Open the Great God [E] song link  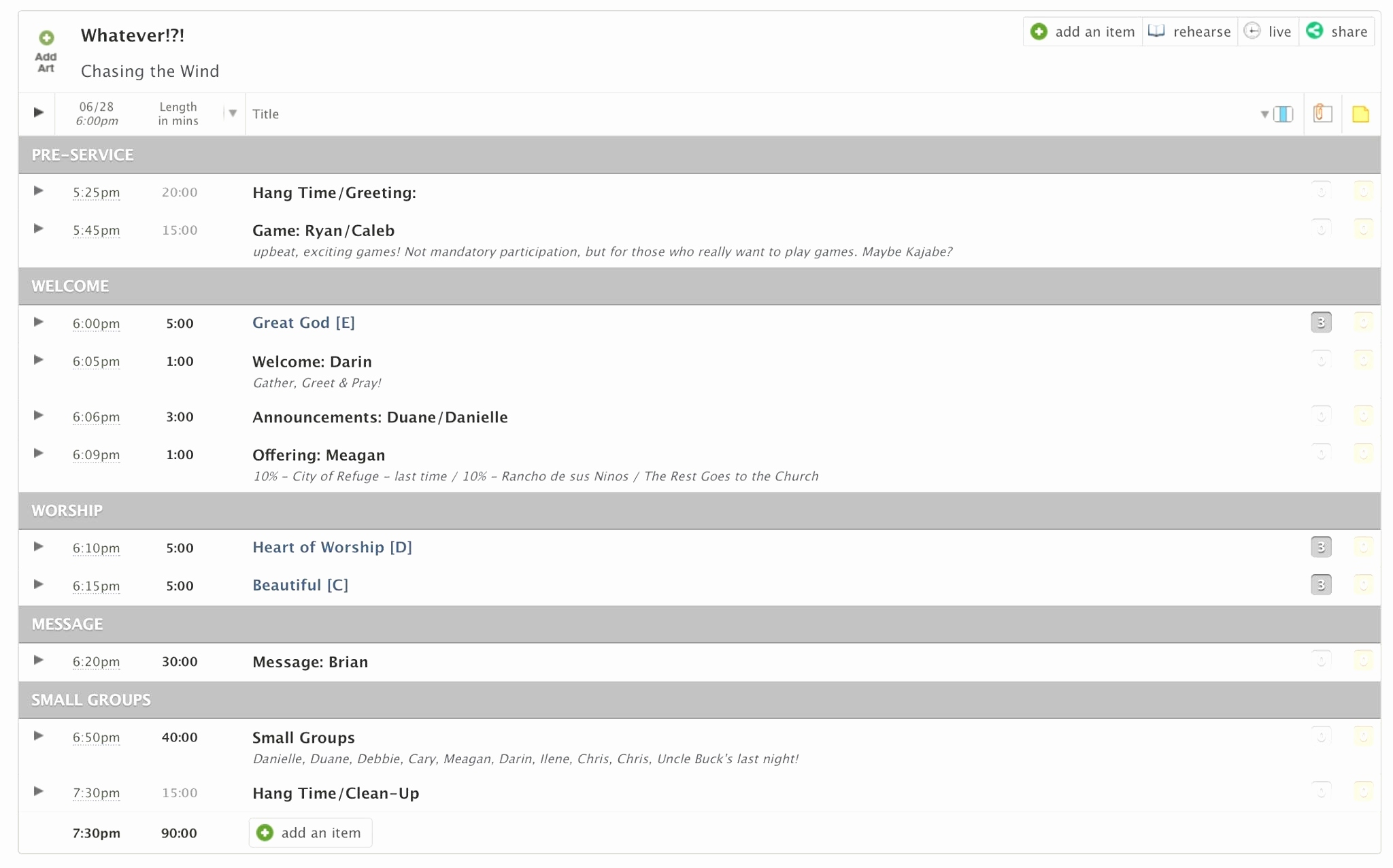[303, 322]
